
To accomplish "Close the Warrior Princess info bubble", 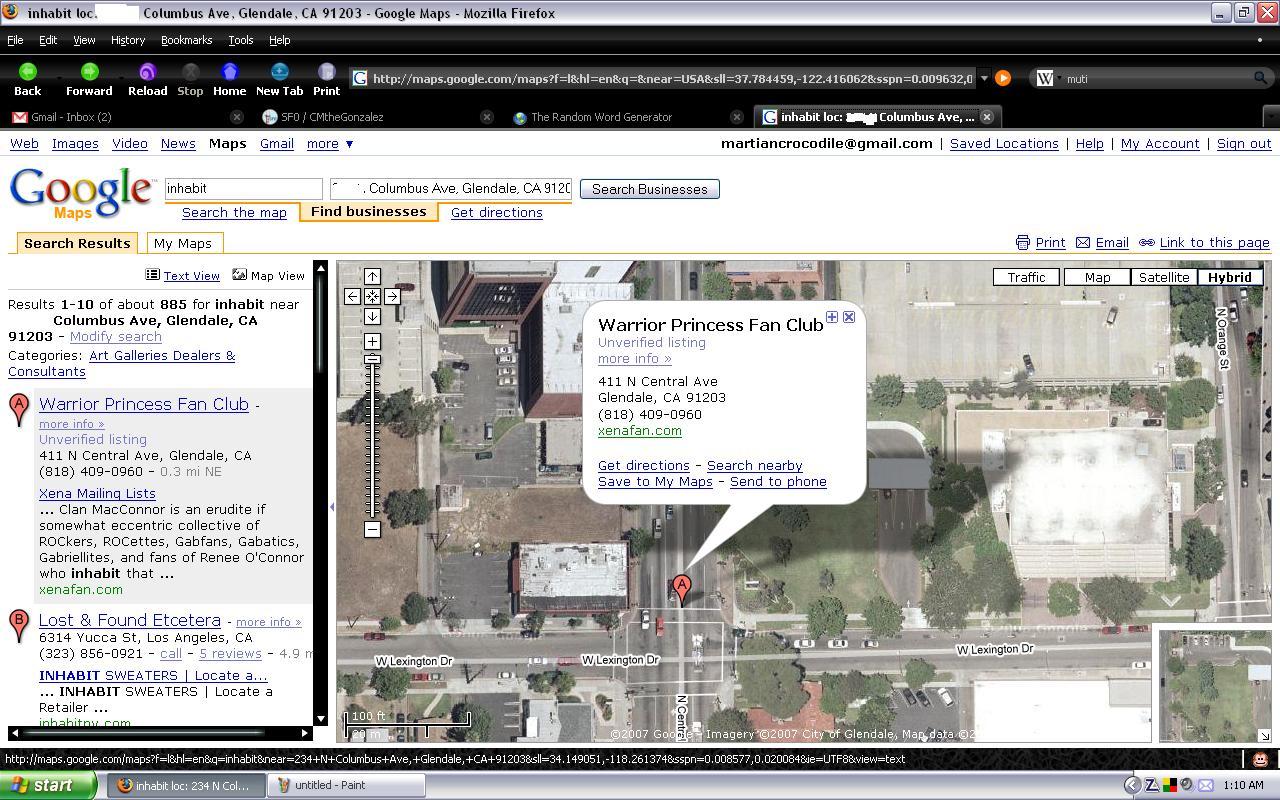I will coord(849,317).
